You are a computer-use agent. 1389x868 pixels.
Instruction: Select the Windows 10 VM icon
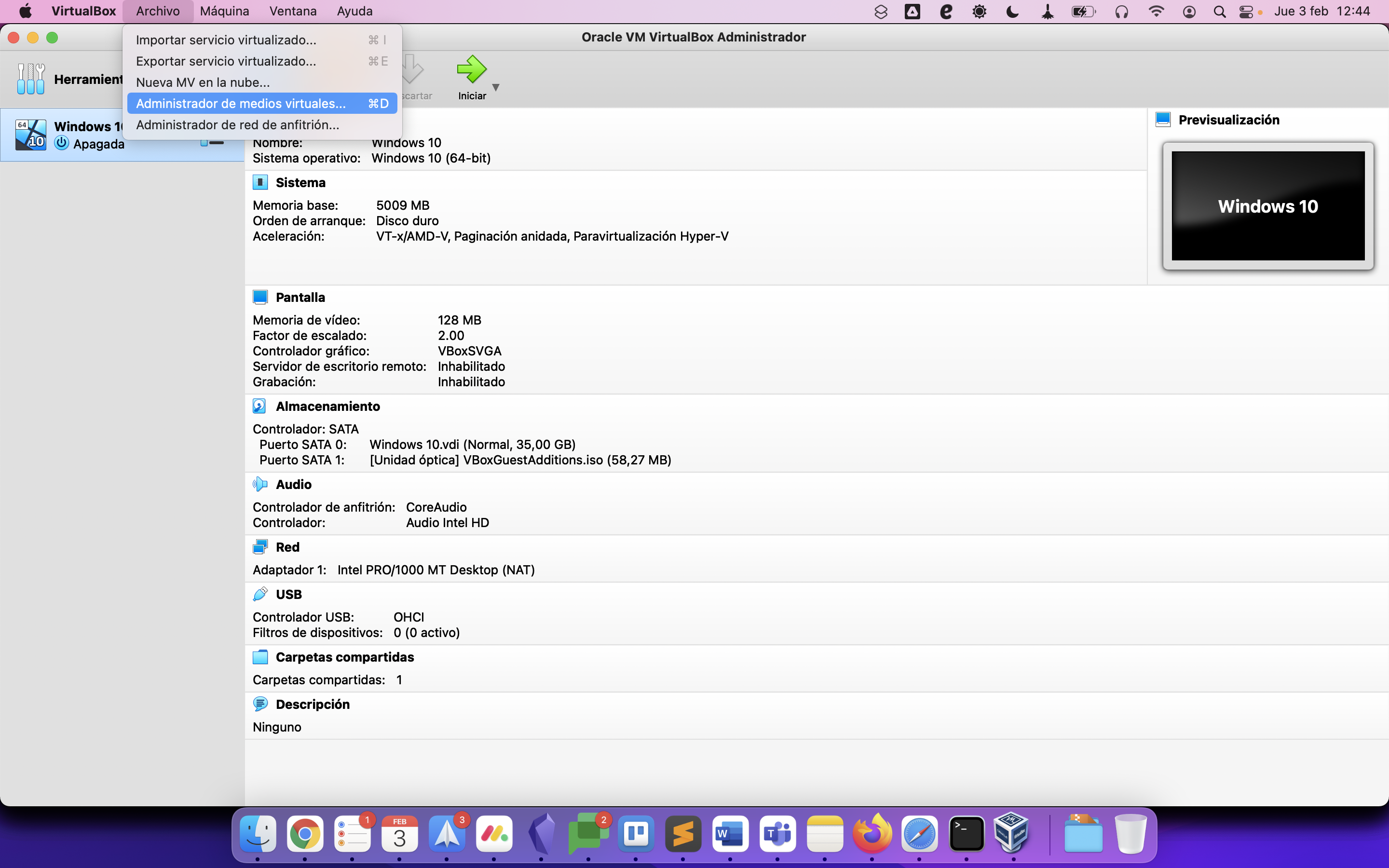point(31,135)
